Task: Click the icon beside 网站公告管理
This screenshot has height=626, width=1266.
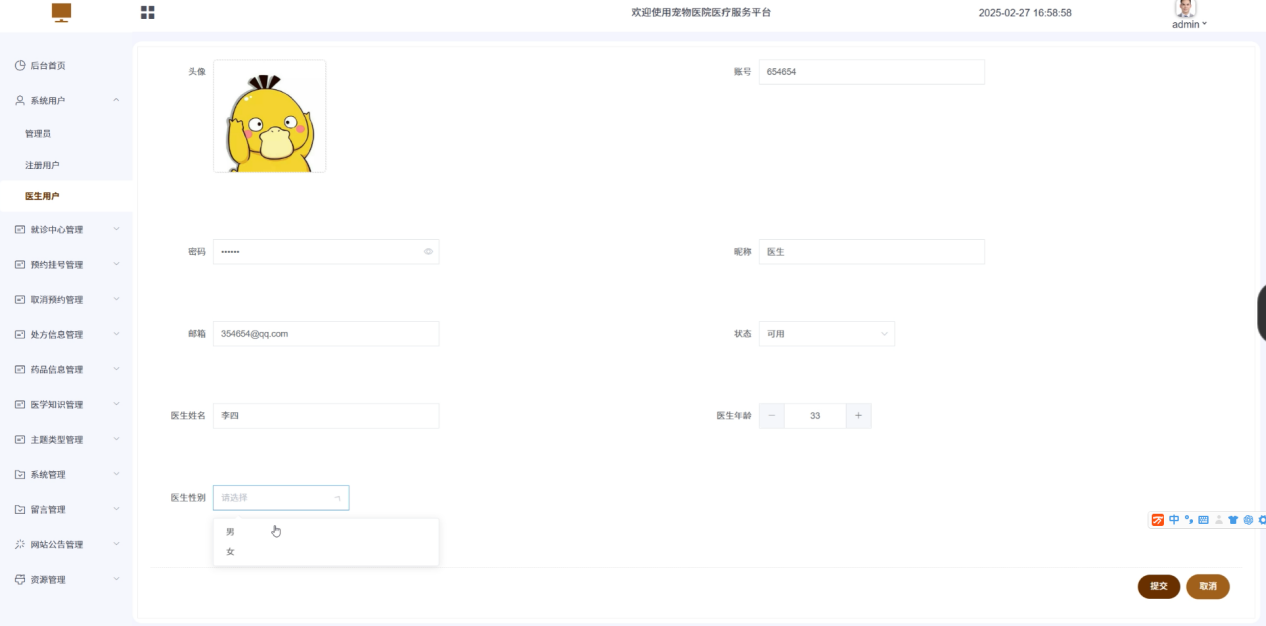Action: coord(20,545)
